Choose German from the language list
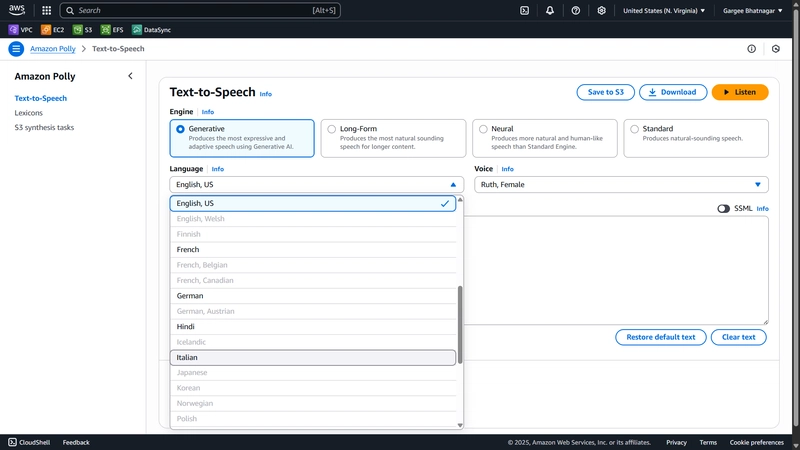 [313, 296]
